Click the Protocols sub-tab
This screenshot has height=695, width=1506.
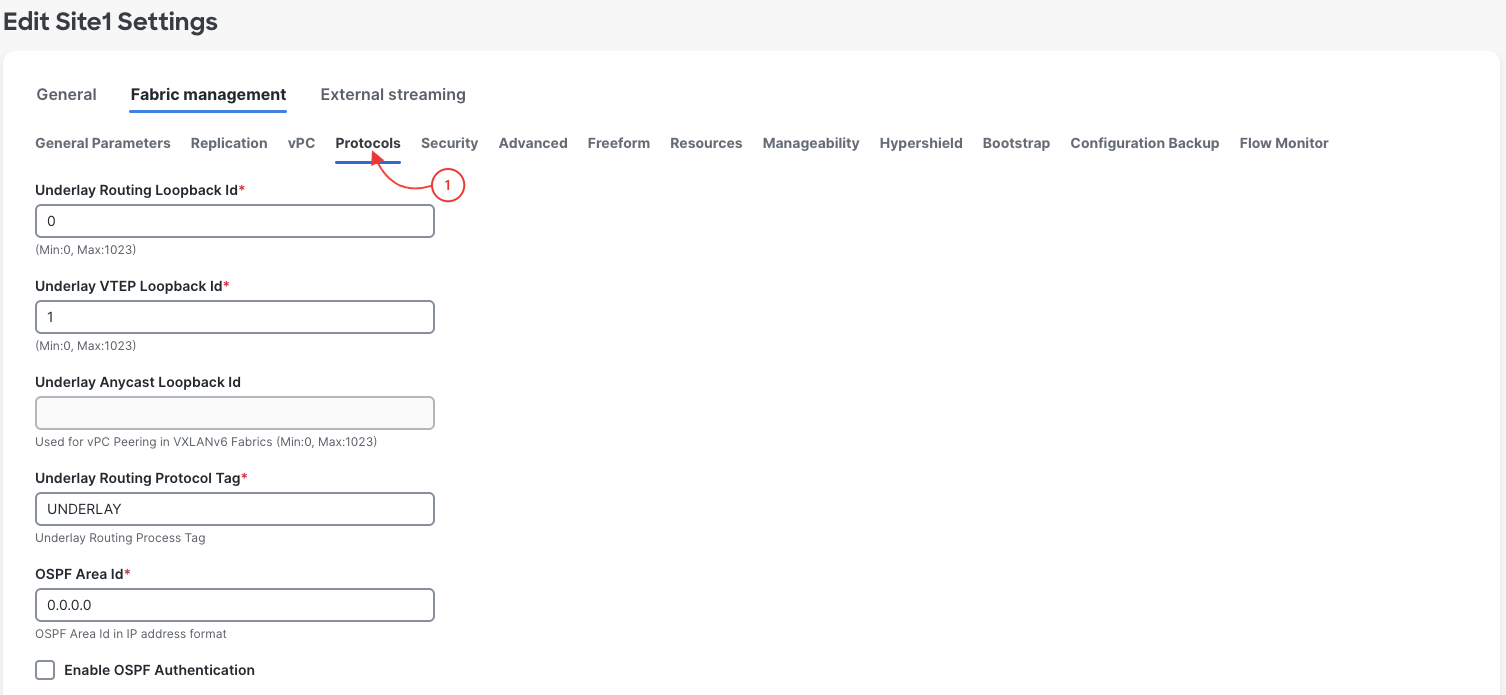[368, 143]
